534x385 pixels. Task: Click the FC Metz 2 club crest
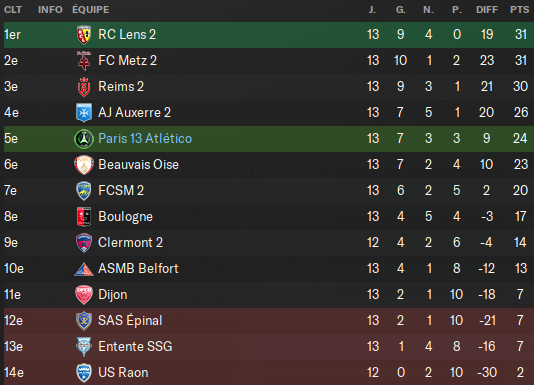pyautogui.click(x=84, y=61)
